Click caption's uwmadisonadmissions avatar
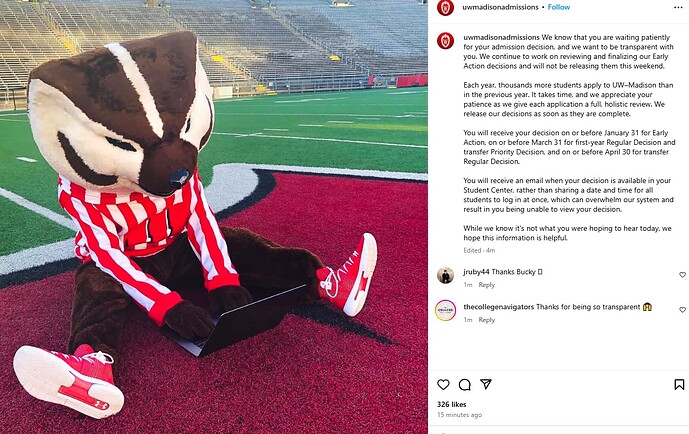The height and width of the screenshot is (434, 689). click(445, 41)
